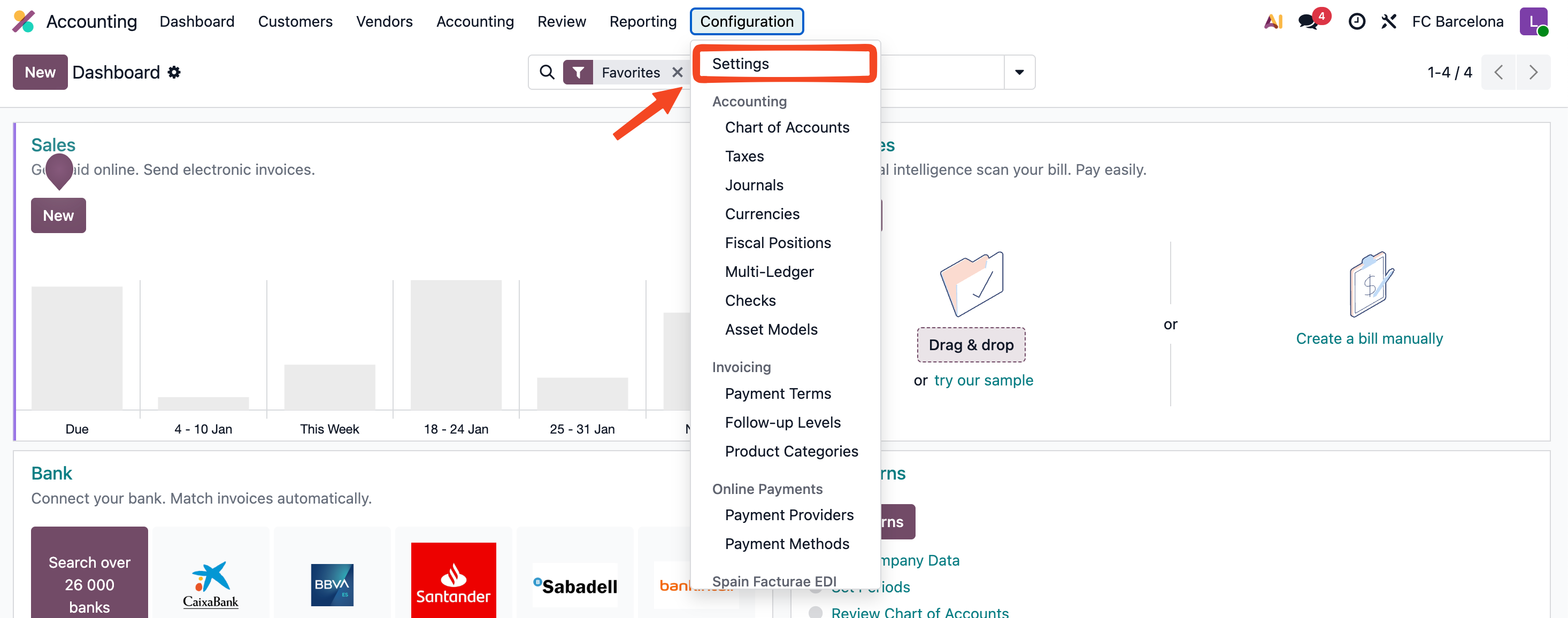1568x618 pixels.
Task: Click the user avatar in top bar
Action: [1533, 21]
